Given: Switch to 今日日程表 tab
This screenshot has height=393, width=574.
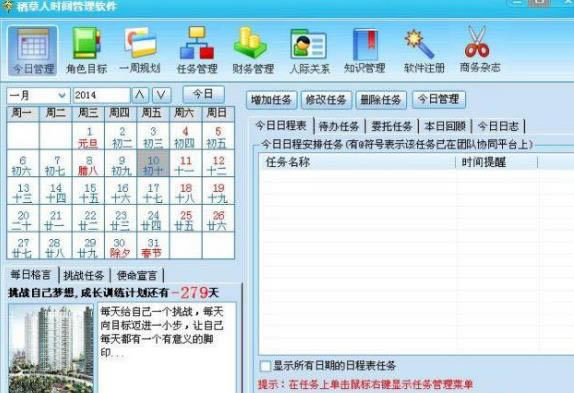Looking at the screenshot, I should pyautogui.click(x=281, y=126).
